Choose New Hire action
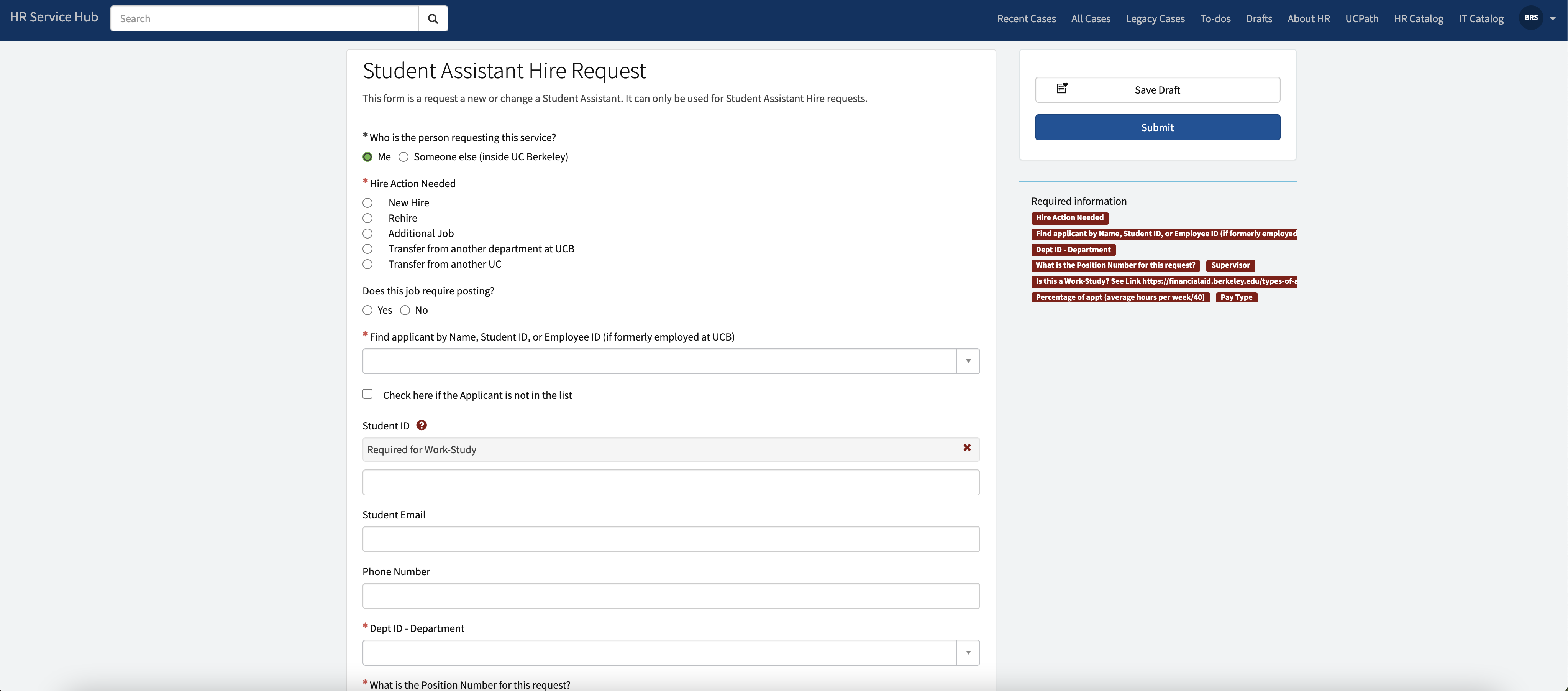Viewport: 1568px width, 691px height. (x=367, y=203)
